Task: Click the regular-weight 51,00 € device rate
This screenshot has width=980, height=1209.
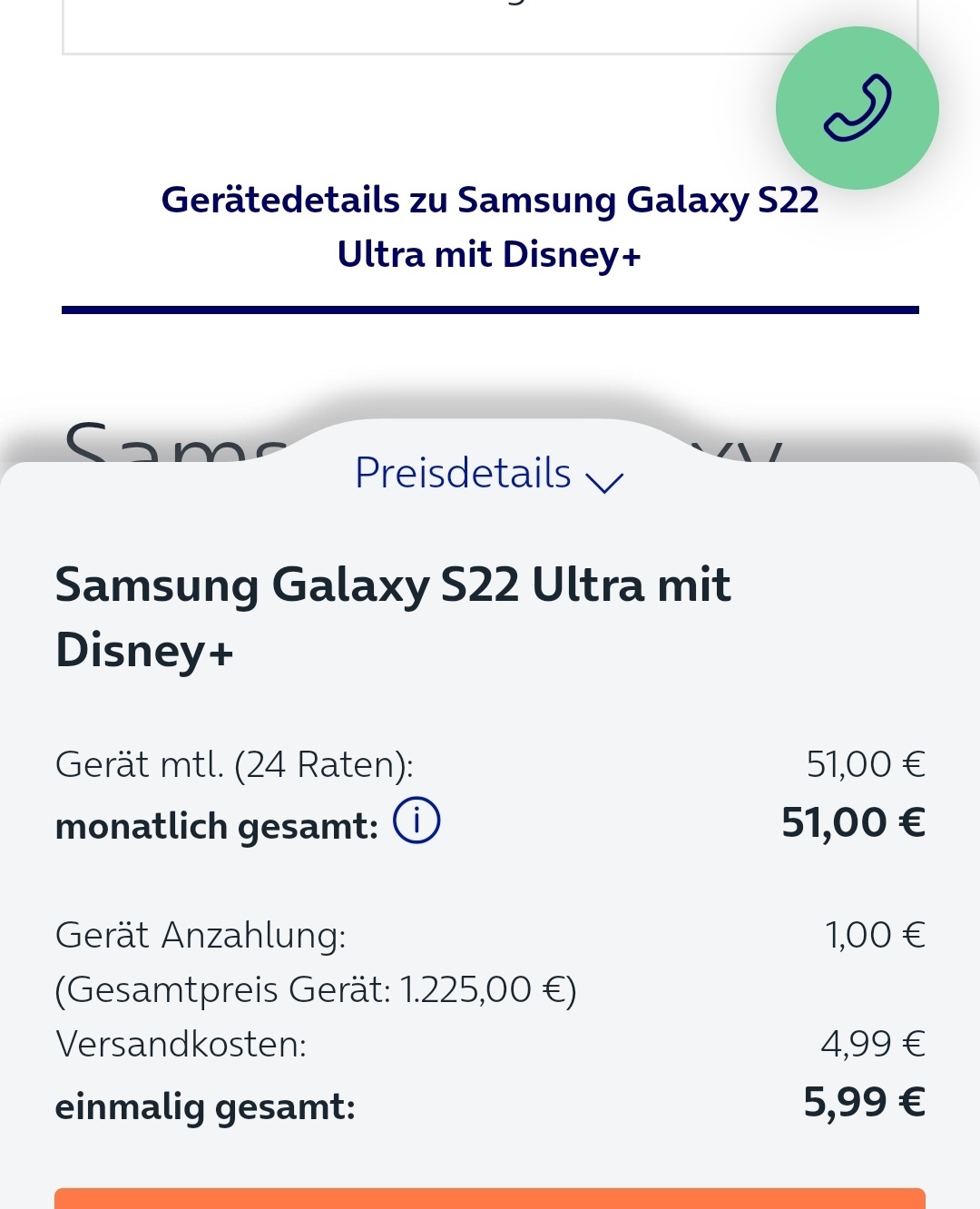Action: tap(866, 764)
